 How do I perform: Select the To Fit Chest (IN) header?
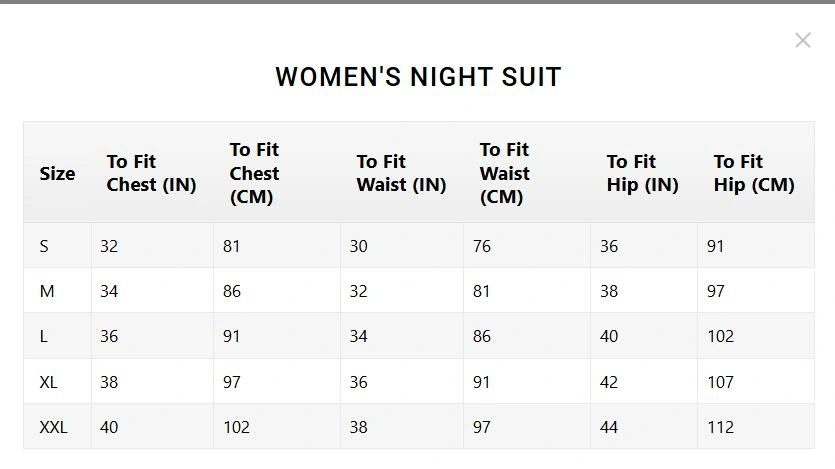151,173
